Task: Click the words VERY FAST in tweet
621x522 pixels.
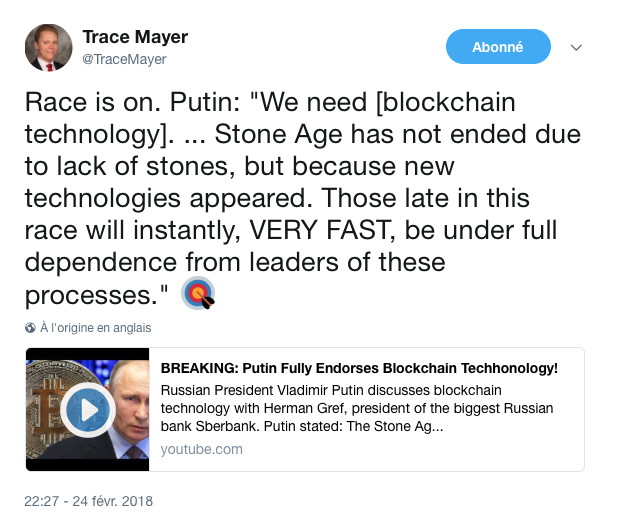Action: [x=318, y=231]
